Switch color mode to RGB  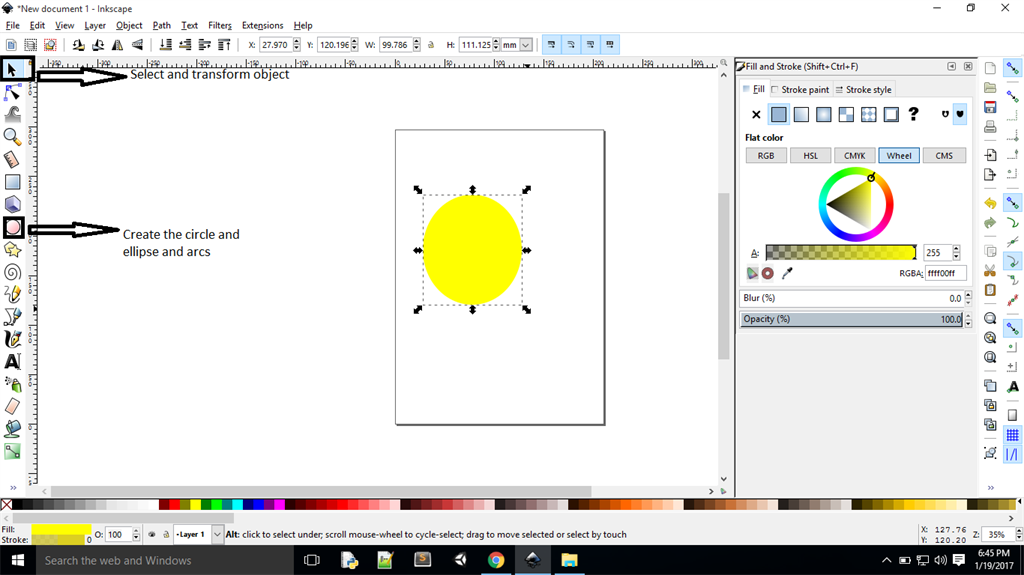[x=765, y=156]
